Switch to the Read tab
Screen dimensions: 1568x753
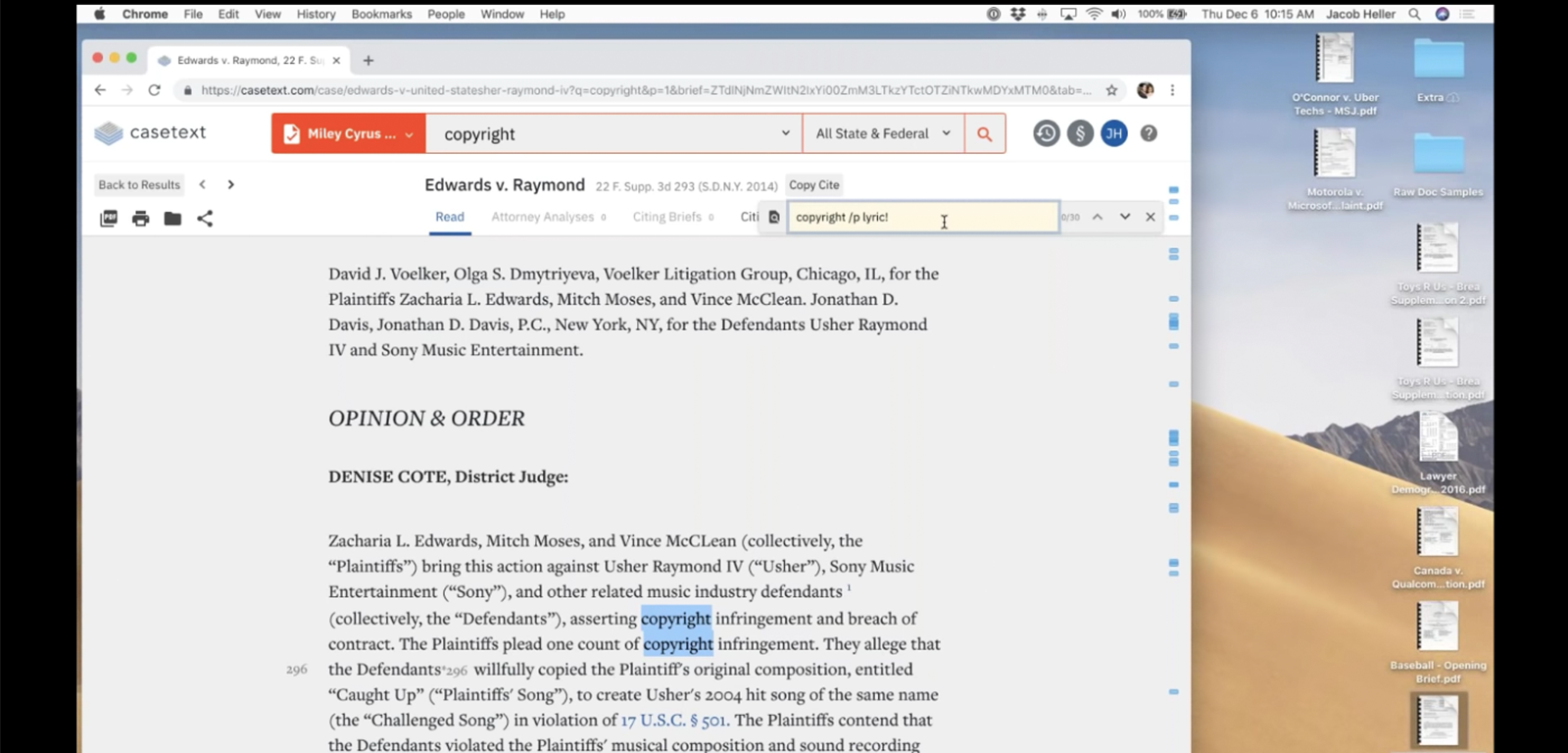(450, 217)
